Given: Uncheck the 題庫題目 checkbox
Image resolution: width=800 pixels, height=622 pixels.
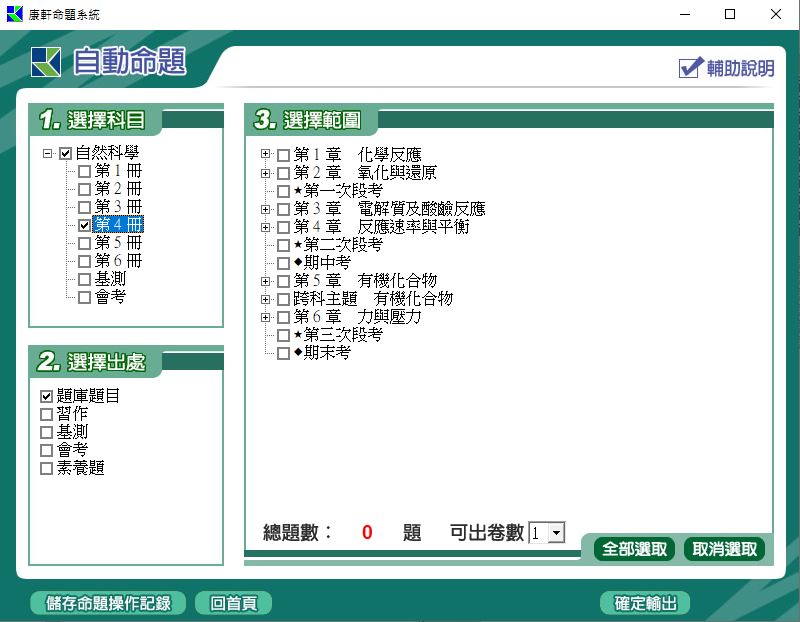Looking at the screenshot, I should tap(46, 397).
